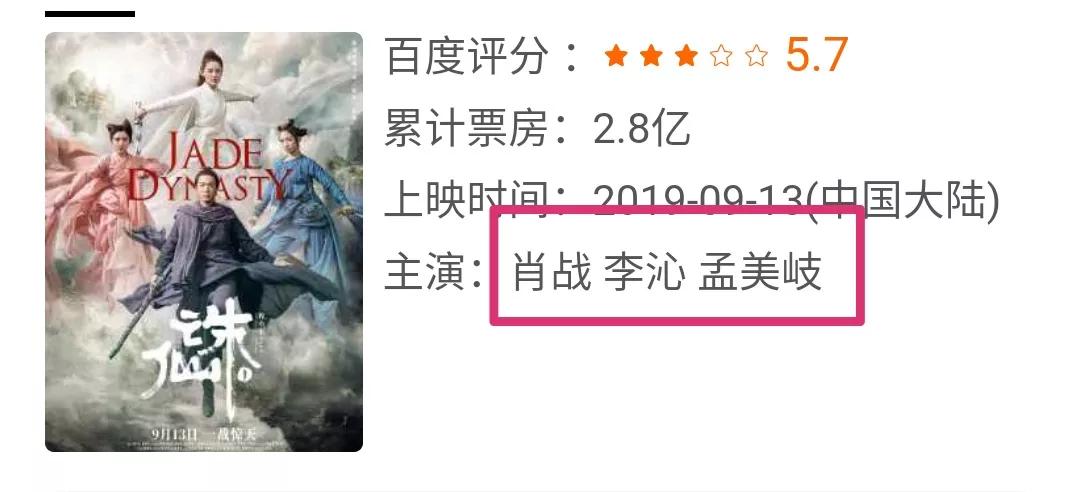
Task: Click the 5.7 rating score
Action: (817, 55)
